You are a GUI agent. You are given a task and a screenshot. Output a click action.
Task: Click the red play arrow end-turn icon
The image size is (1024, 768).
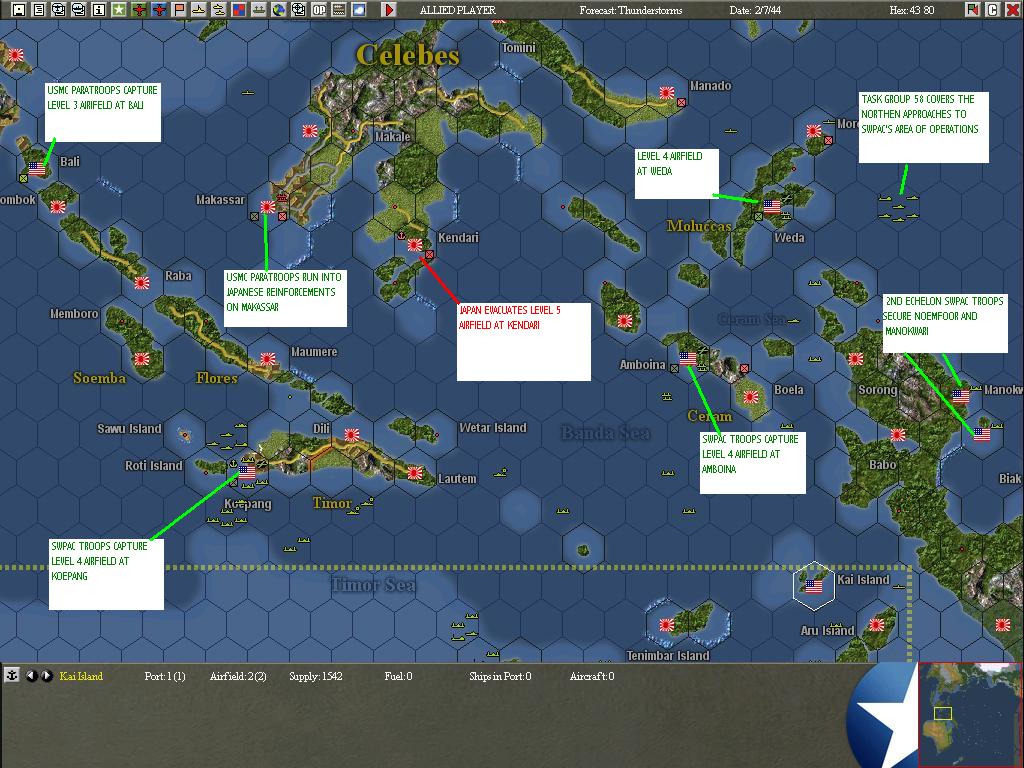(x=389, y=10)
